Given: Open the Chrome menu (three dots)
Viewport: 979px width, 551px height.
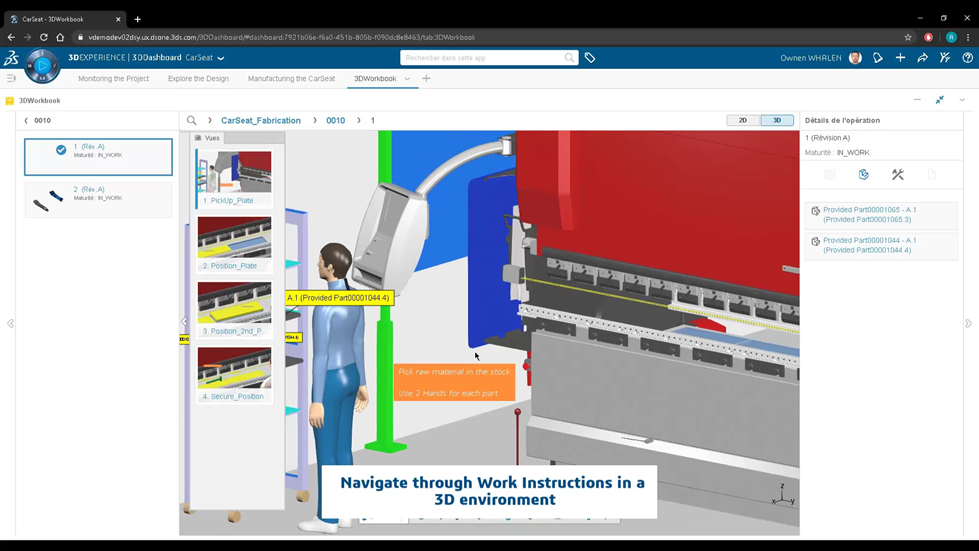Looking at the screenshot, I should [x=968, y=37].
